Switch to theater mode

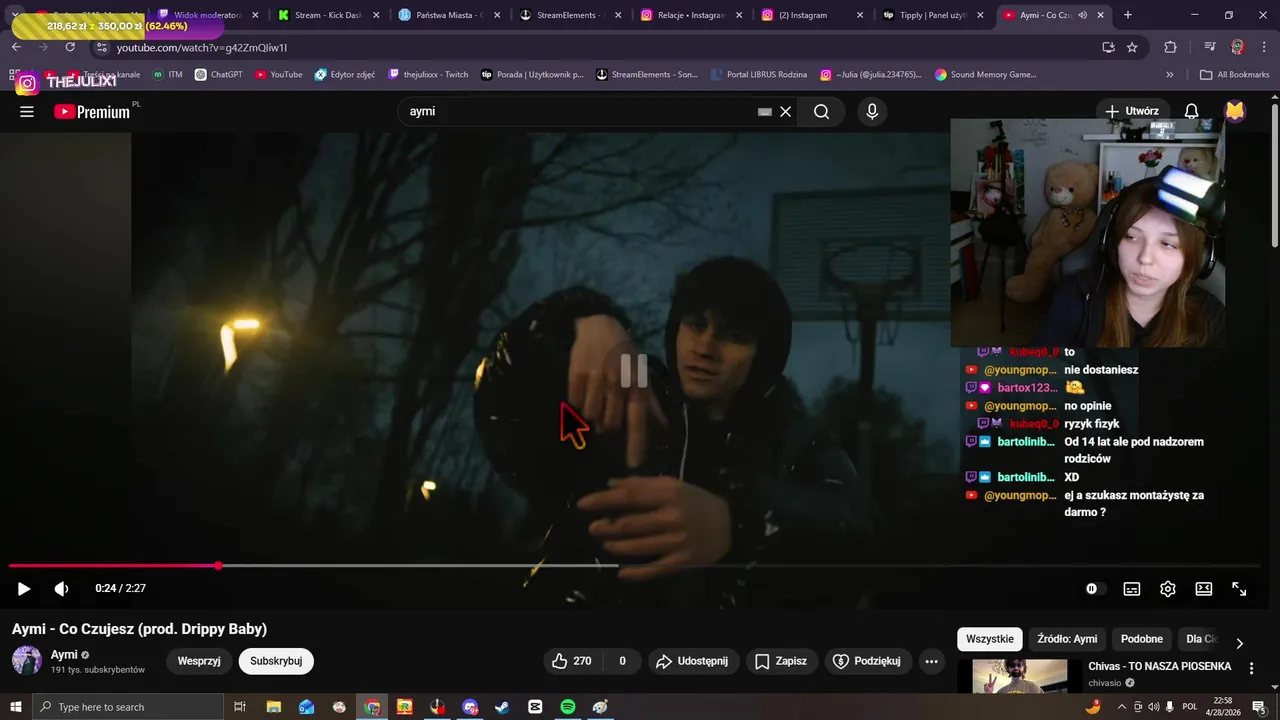point(1204,589)
